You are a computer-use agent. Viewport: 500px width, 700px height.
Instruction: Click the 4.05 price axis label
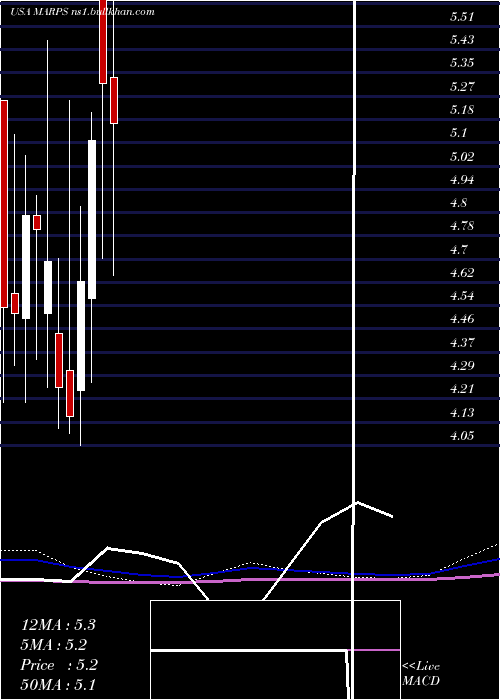pyautogui.click(x=462, y=436)
